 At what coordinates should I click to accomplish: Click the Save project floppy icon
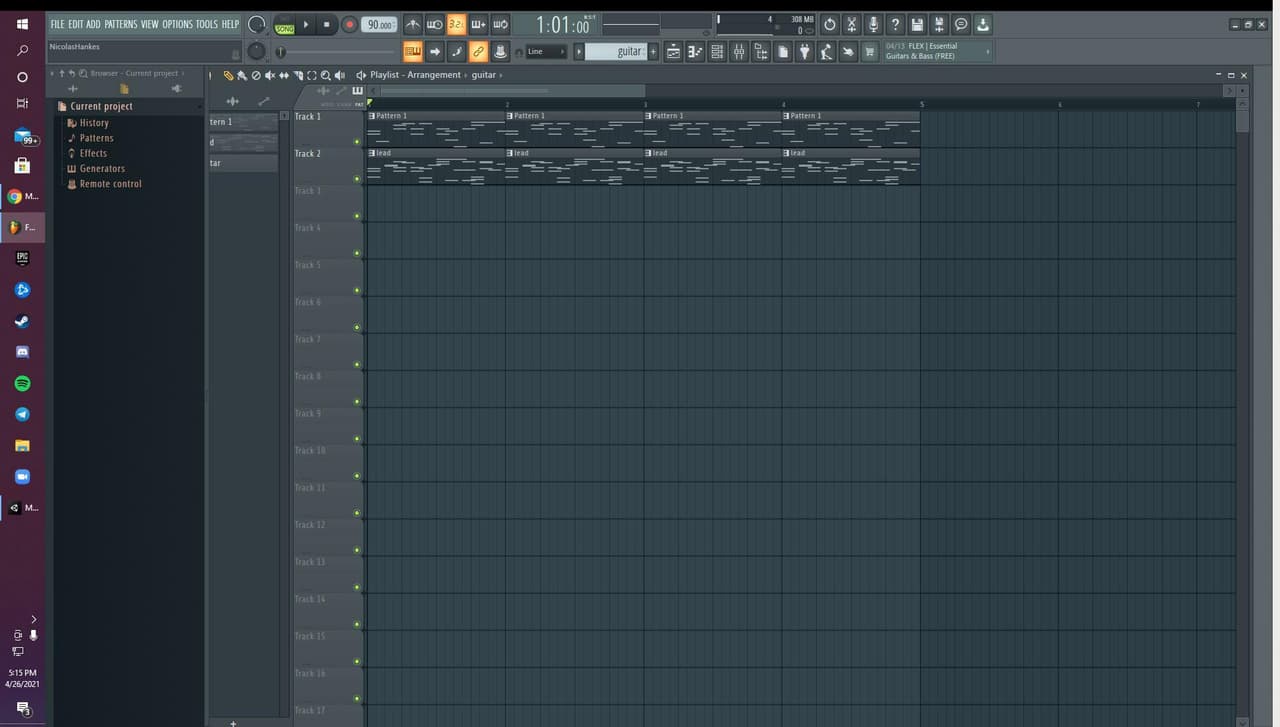pos(917,24)
